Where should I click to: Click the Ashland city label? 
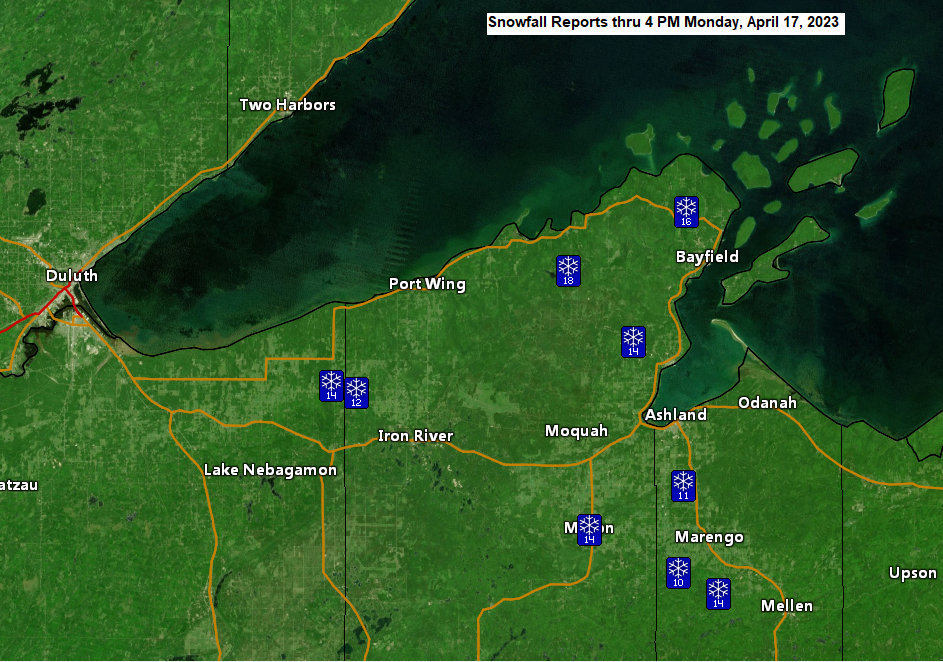[676, 414]
